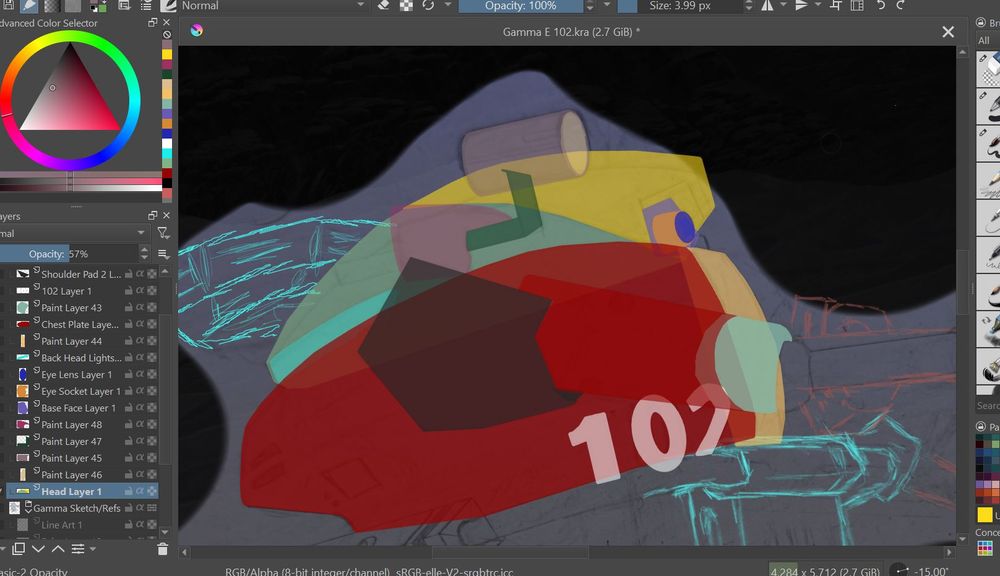This screenshot has height=576, width=1000.
Task: Delete the selected layer with trash icon
Action: point(163,549)
